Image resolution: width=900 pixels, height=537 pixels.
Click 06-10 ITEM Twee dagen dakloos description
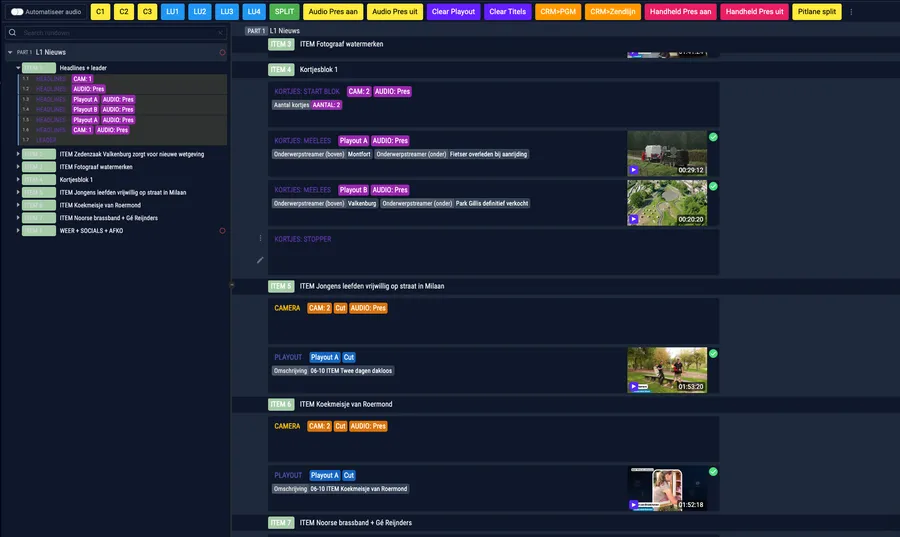[x=351, y=371]
